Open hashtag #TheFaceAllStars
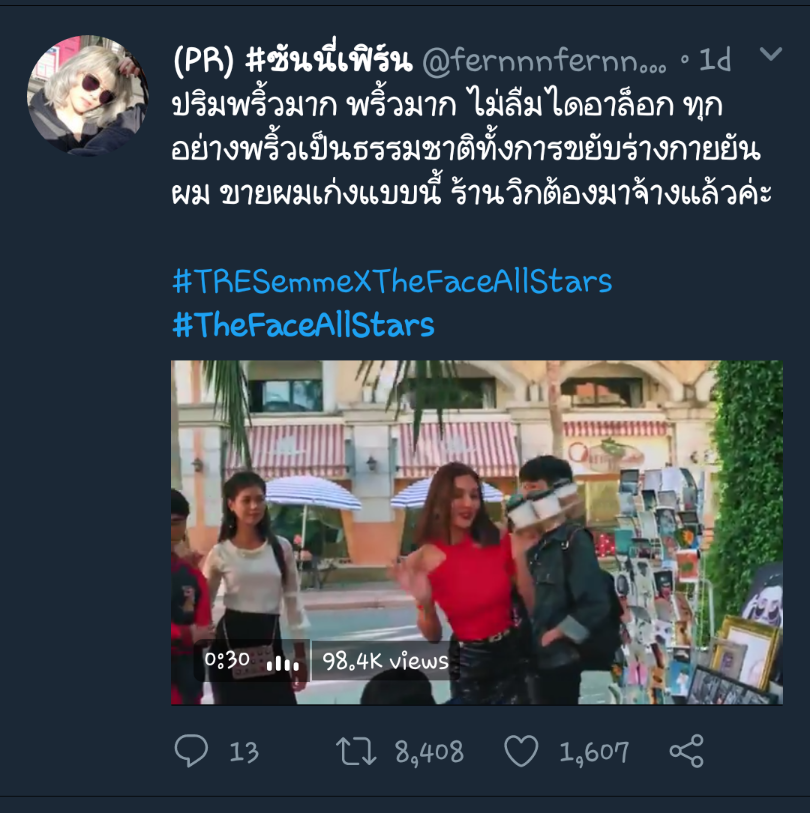This screenshot has height=813, width=810. click(x=303, y=325)
